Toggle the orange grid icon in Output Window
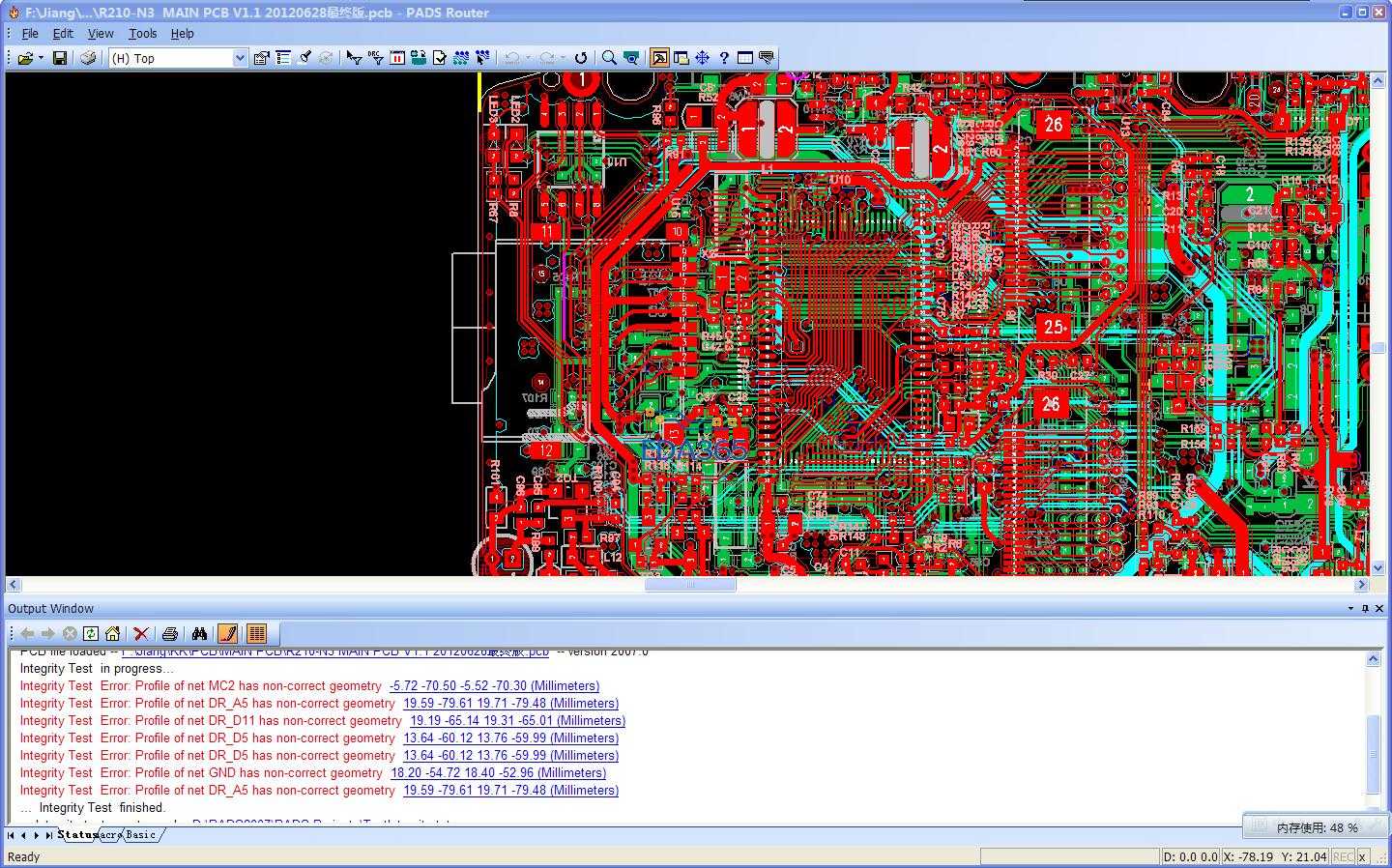Viewport: 1392px width, 868px height. point(256,634)
